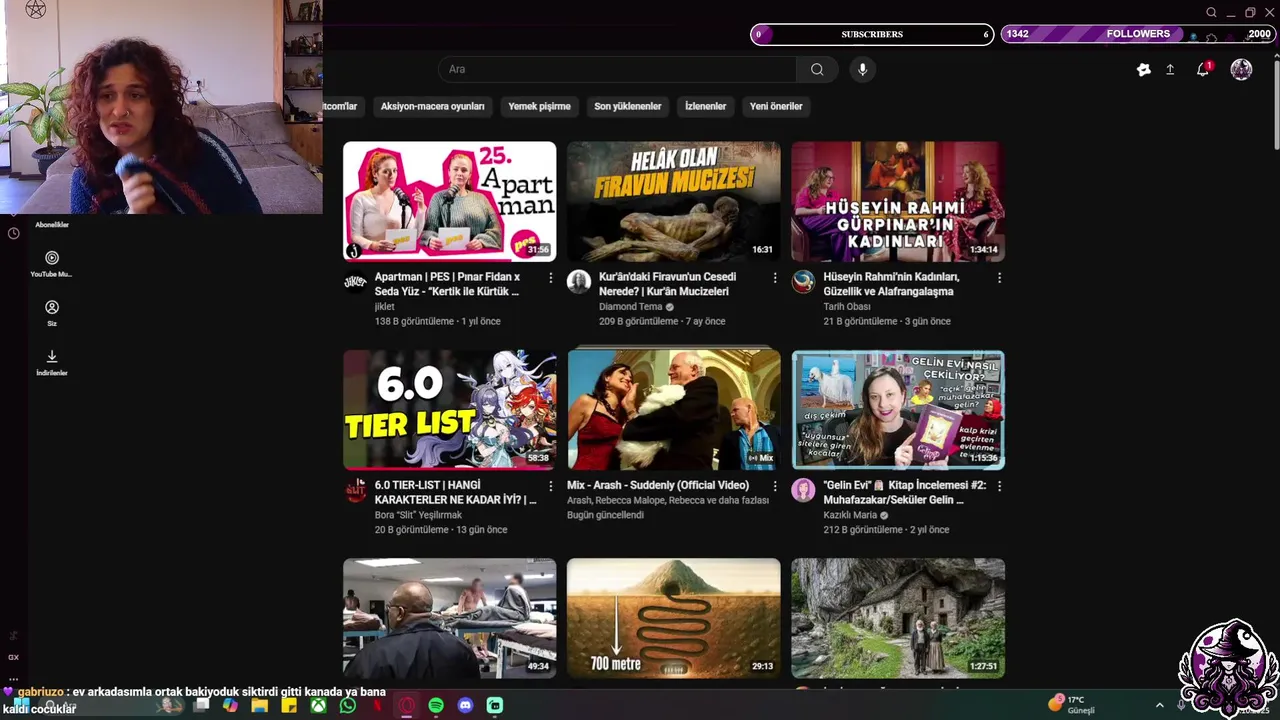The width and height of the screenshot is (1280, 720).
Task: Select the Yeni öneriler filter chip
Action: (x=776, y=106)
